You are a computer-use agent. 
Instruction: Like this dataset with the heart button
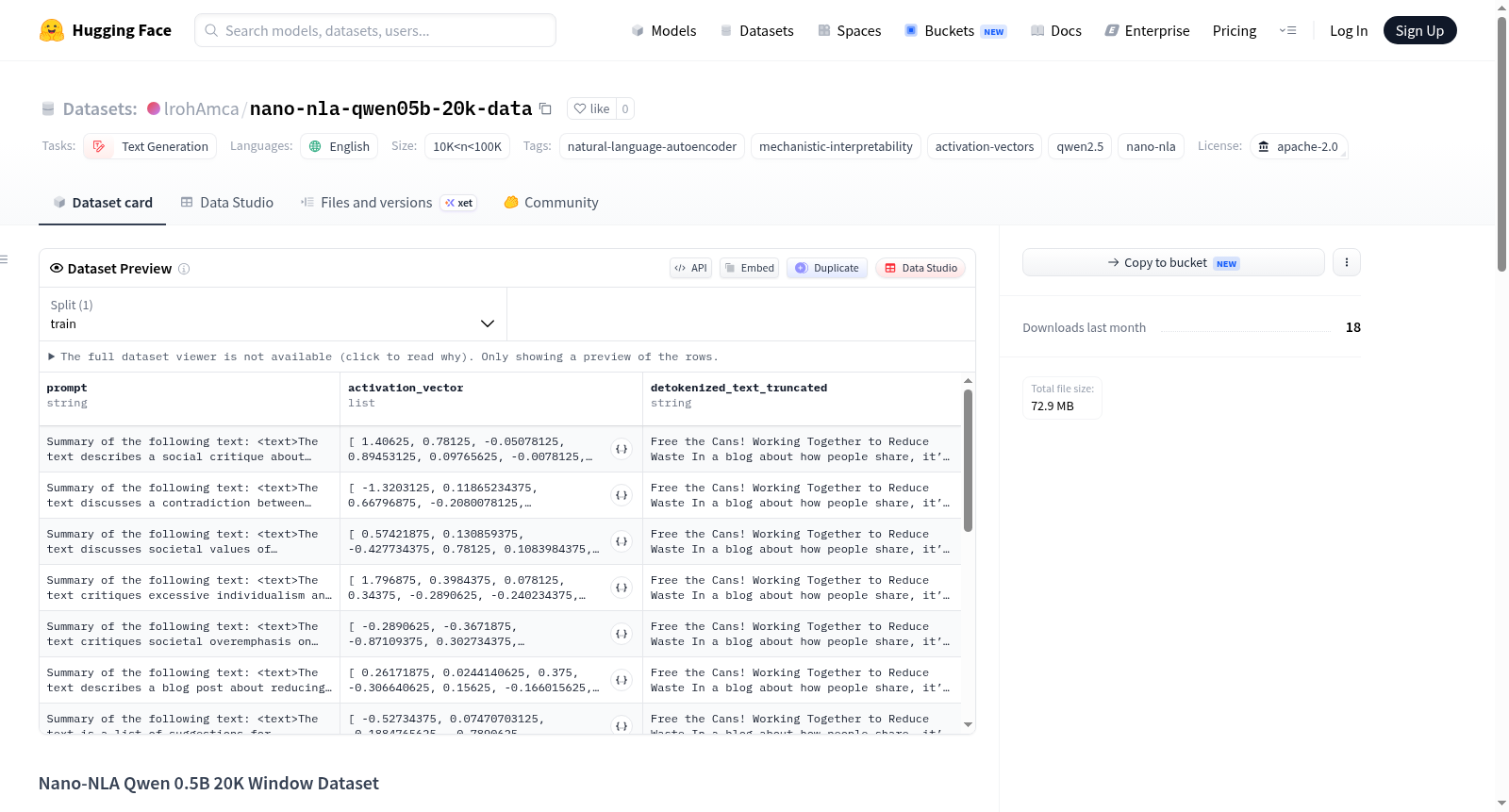tap(591, 108)
